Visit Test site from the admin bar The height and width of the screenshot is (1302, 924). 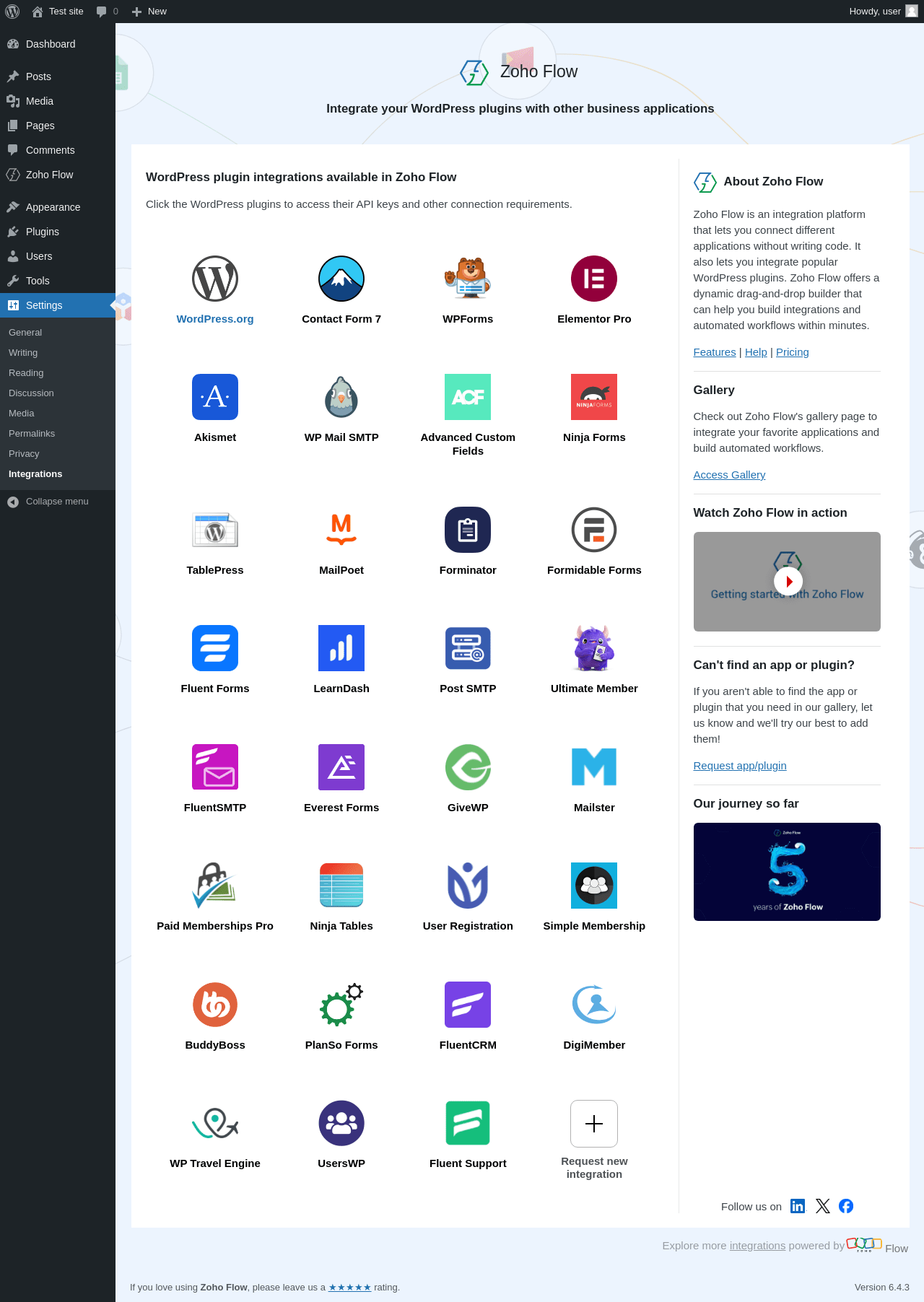tap(58, 12)
